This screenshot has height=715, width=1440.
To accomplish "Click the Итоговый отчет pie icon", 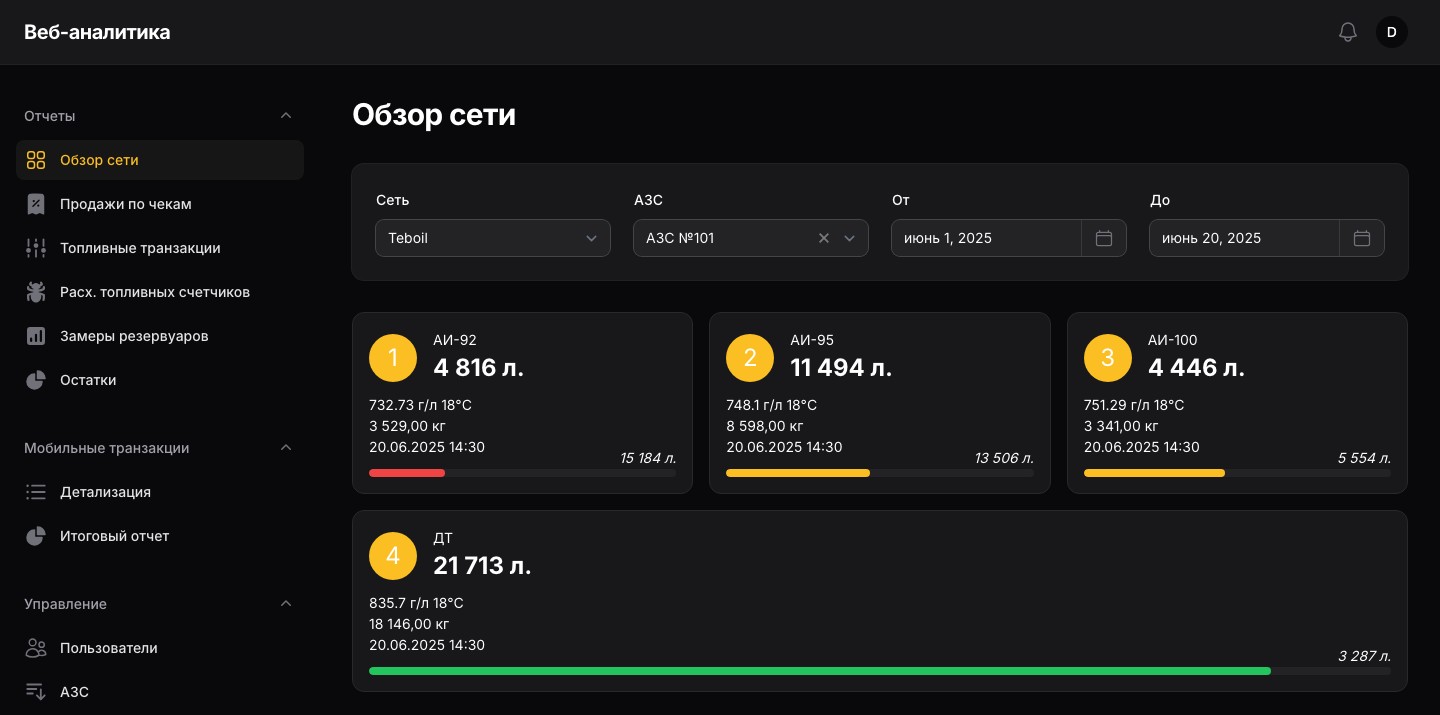I will tap(36, 536).
